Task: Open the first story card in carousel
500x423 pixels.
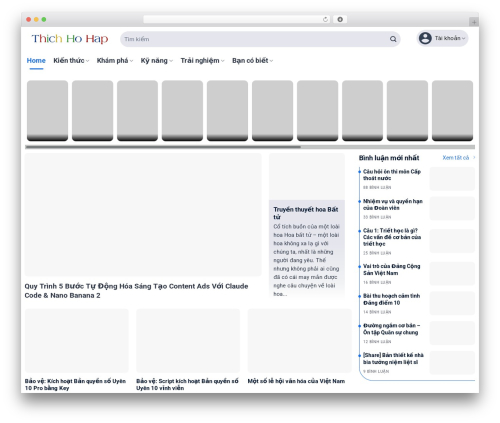Action: tap(47, 110)
